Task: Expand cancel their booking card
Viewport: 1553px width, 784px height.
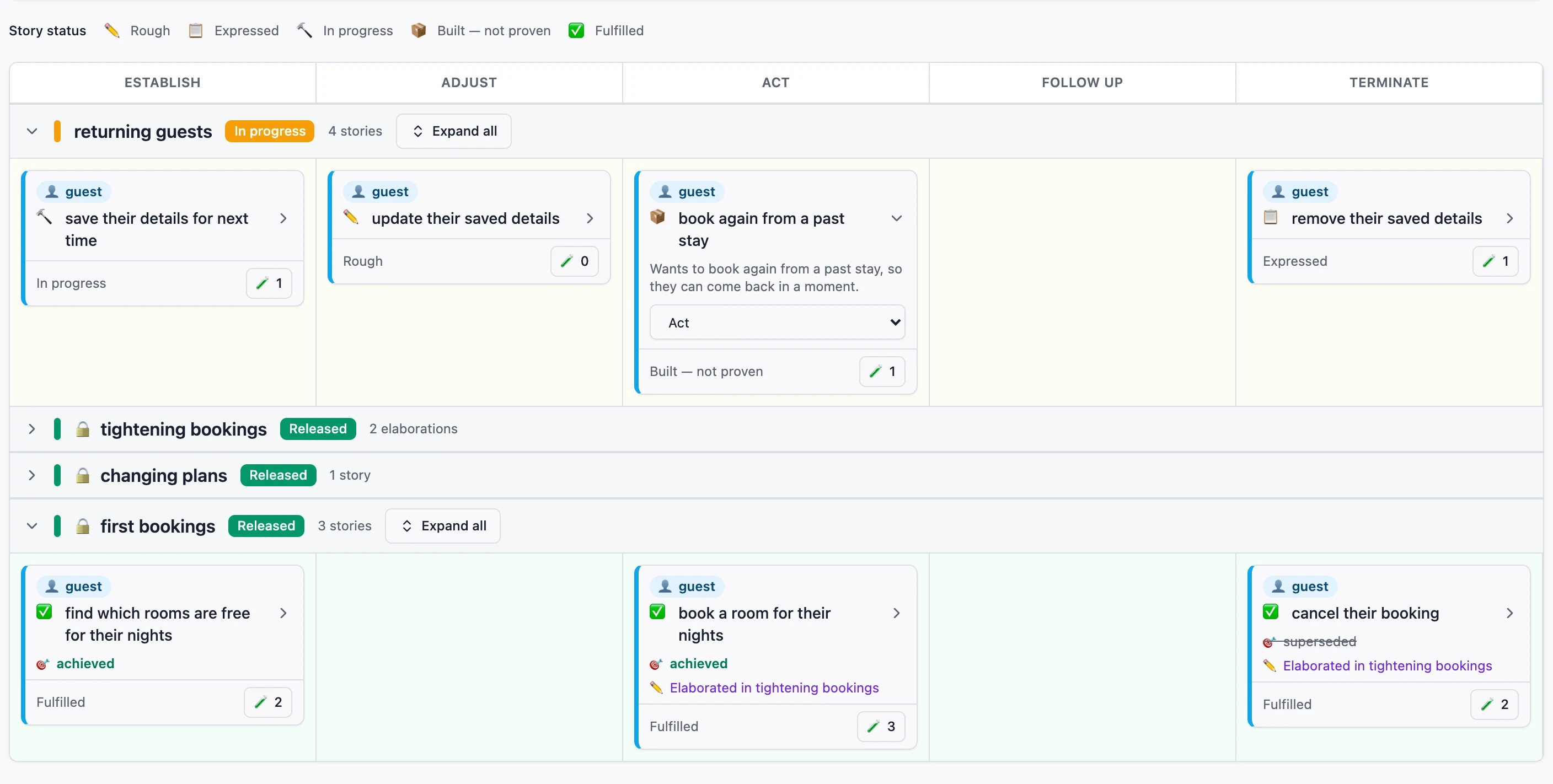Action: point(1510,613)
